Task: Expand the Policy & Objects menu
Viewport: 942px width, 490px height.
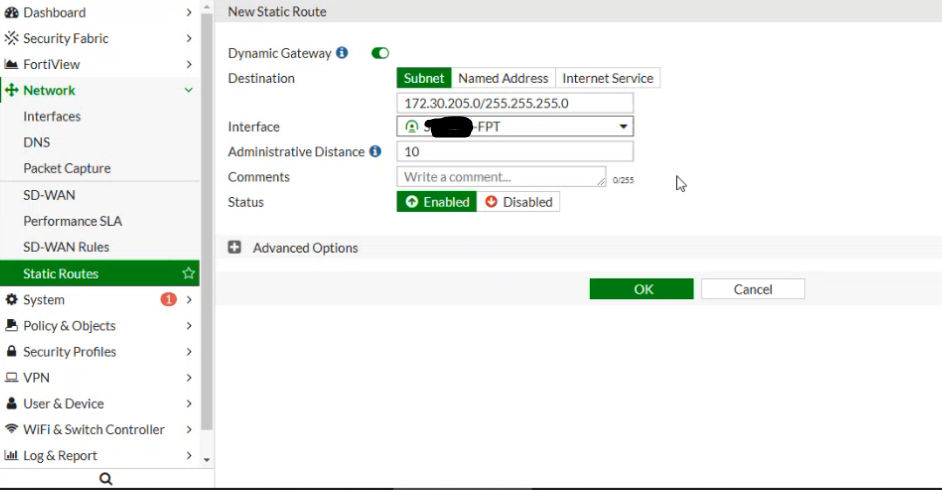Action: [x=189, y=325]
